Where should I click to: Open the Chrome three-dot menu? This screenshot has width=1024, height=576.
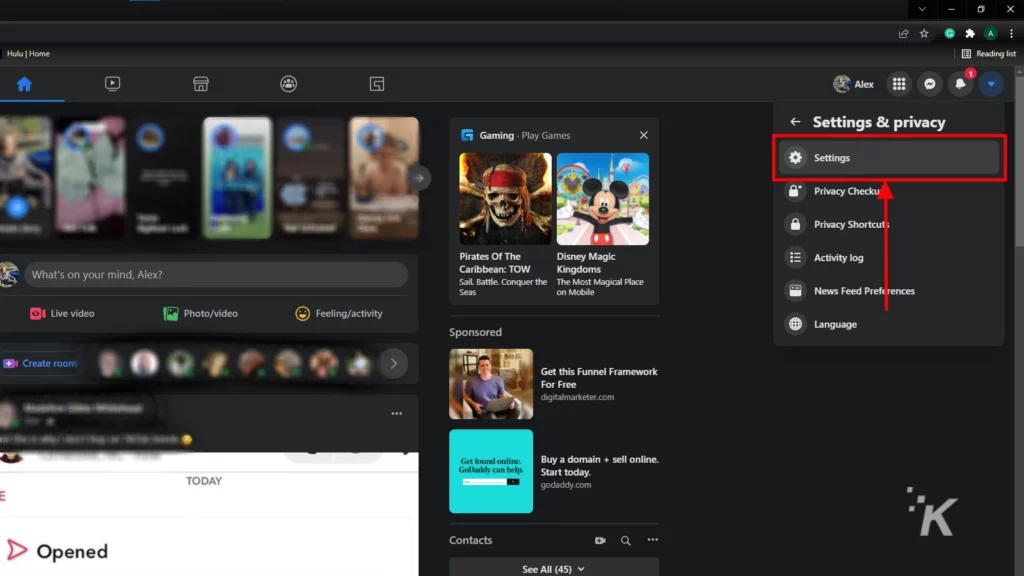[1012, 33]
